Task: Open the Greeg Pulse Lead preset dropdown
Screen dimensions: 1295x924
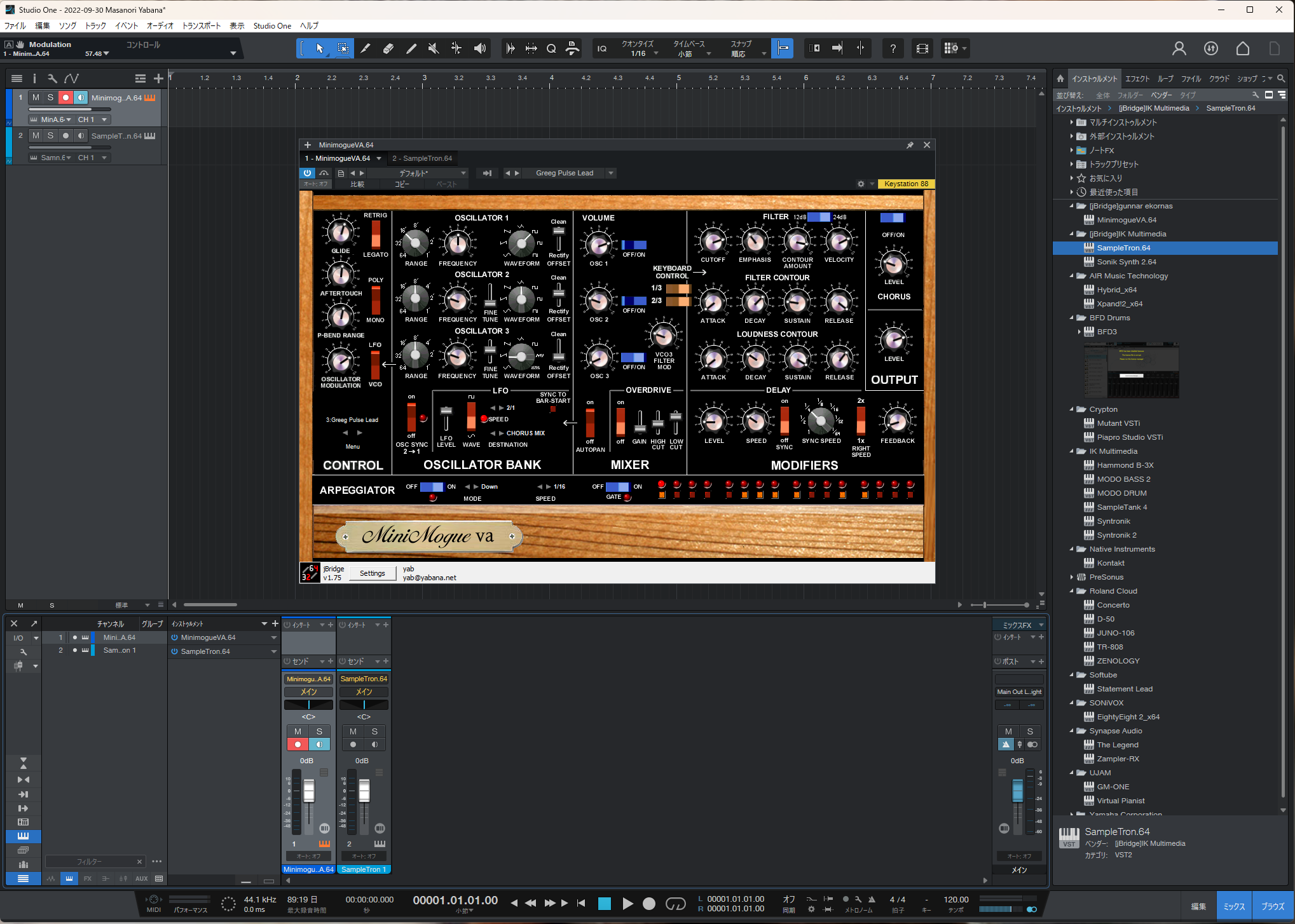Action: (611, 173)
